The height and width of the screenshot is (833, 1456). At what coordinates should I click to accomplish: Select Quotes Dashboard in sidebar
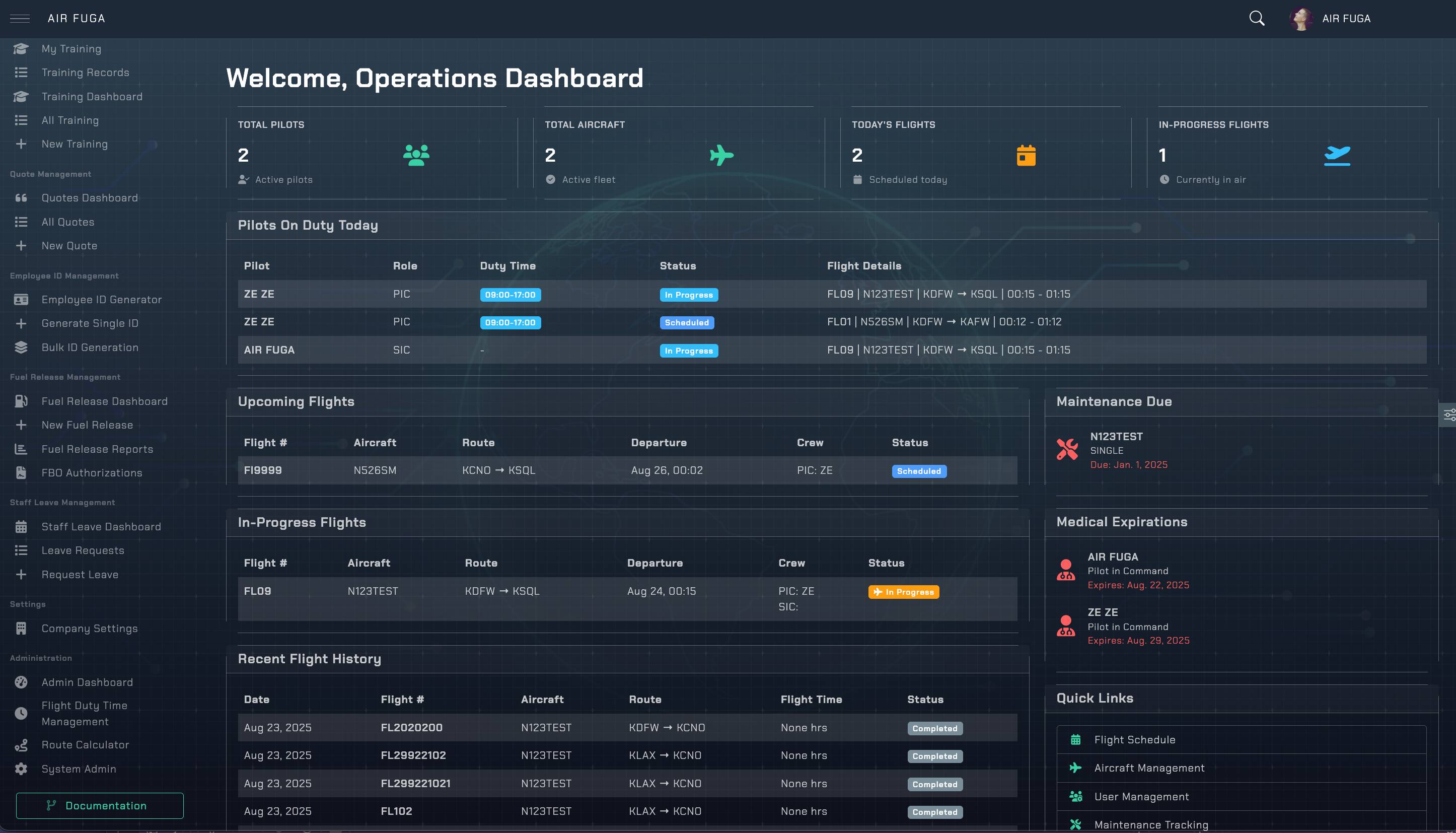(89, 198)
